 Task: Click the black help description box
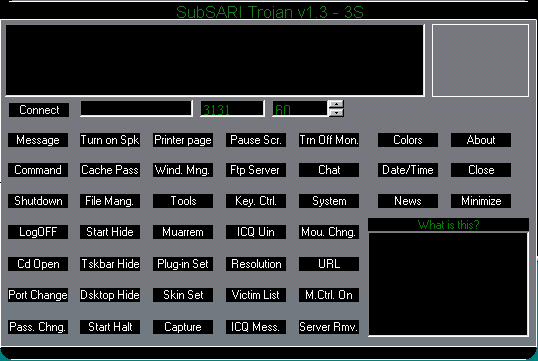[448, 284]
